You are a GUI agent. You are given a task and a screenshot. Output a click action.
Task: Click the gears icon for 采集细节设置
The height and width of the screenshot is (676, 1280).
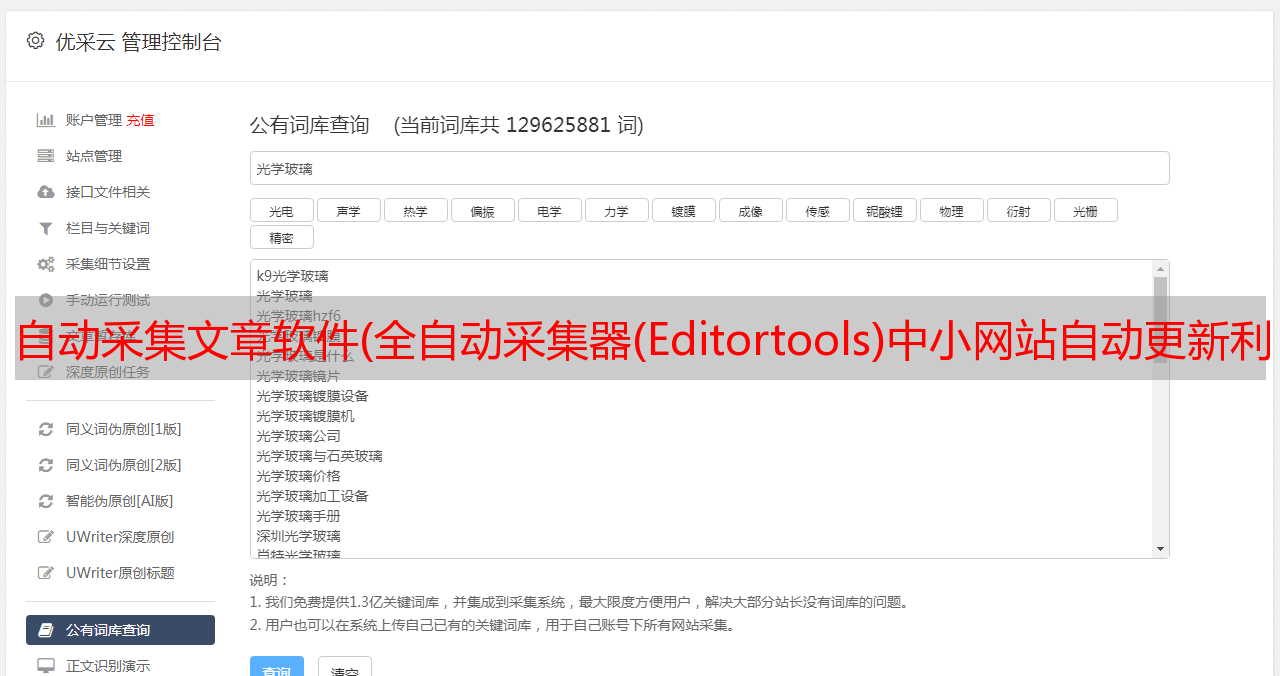[46, 264]
